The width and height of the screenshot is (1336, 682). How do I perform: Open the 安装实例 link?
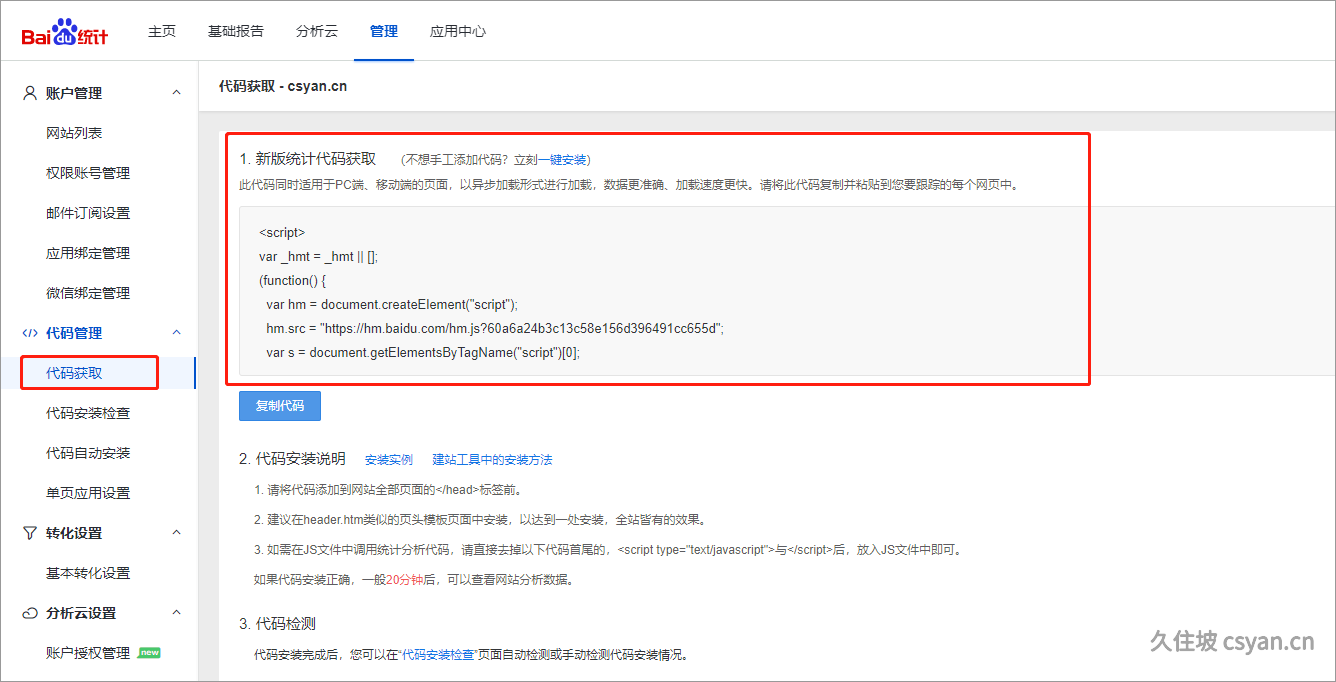[389, 460]
